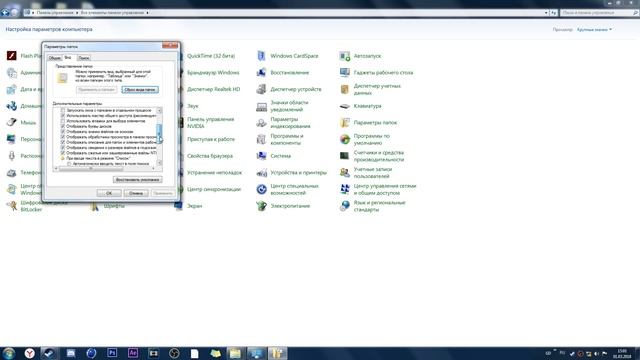Open the Крупные значки view dropdown
Screen dimensions: 640x360
coord(594,29)
